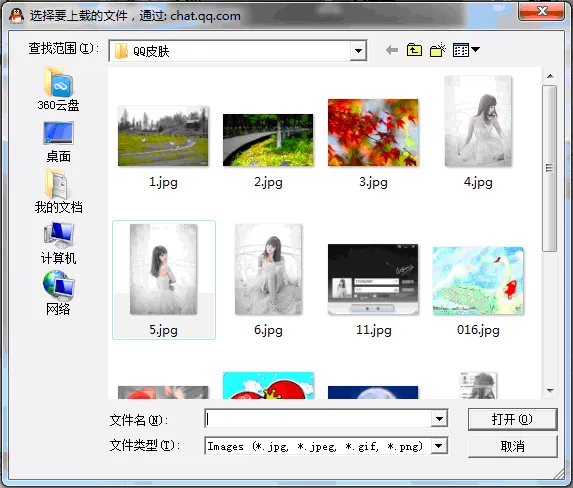The height and width of the screenshot is (488, 573).
Task: Open the 文件类型 dropdown arrow
Action: click(x=439, y=446)
